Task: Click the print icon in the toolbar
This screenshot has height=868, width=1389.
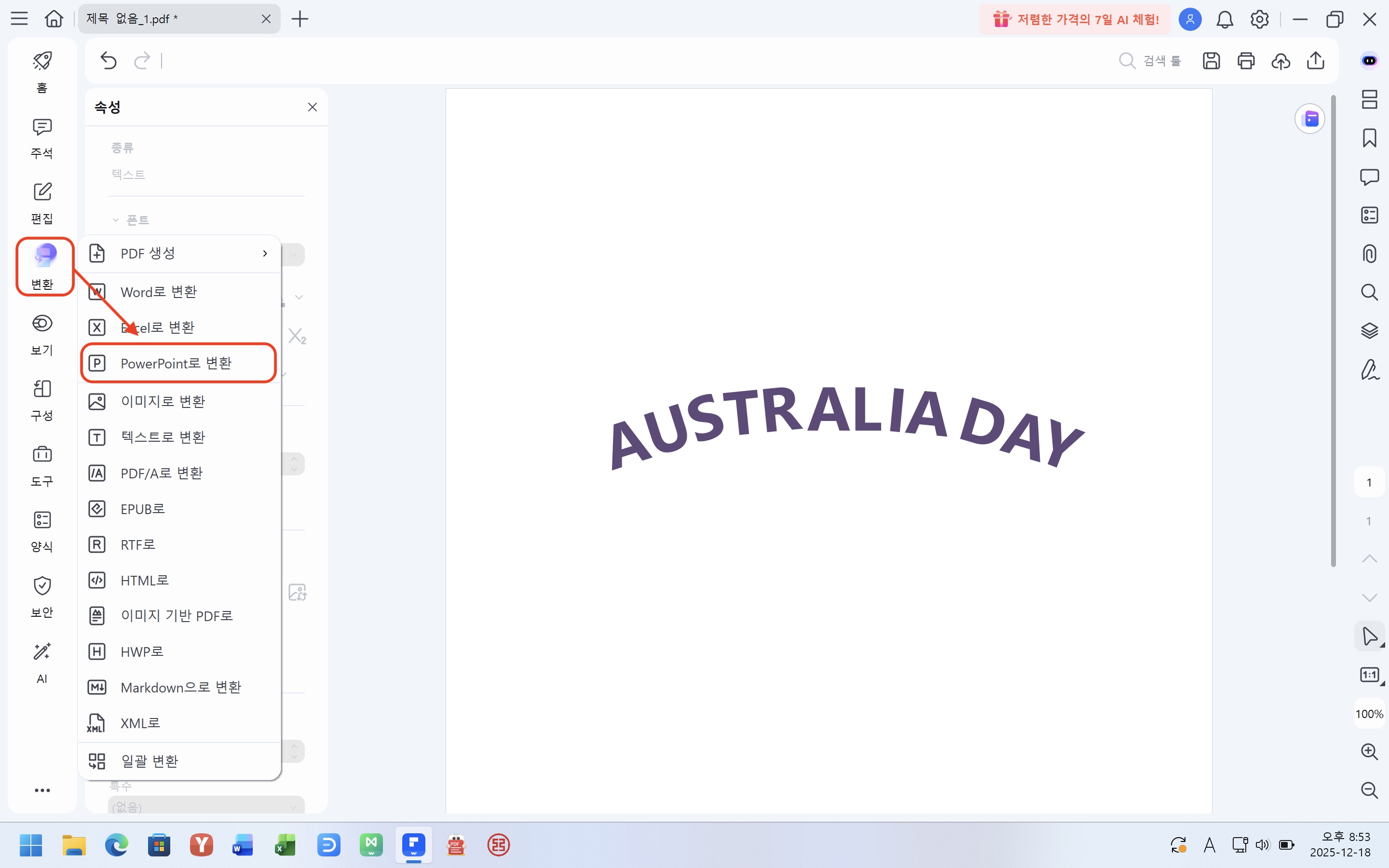Action: click(x=1246, y=61)
